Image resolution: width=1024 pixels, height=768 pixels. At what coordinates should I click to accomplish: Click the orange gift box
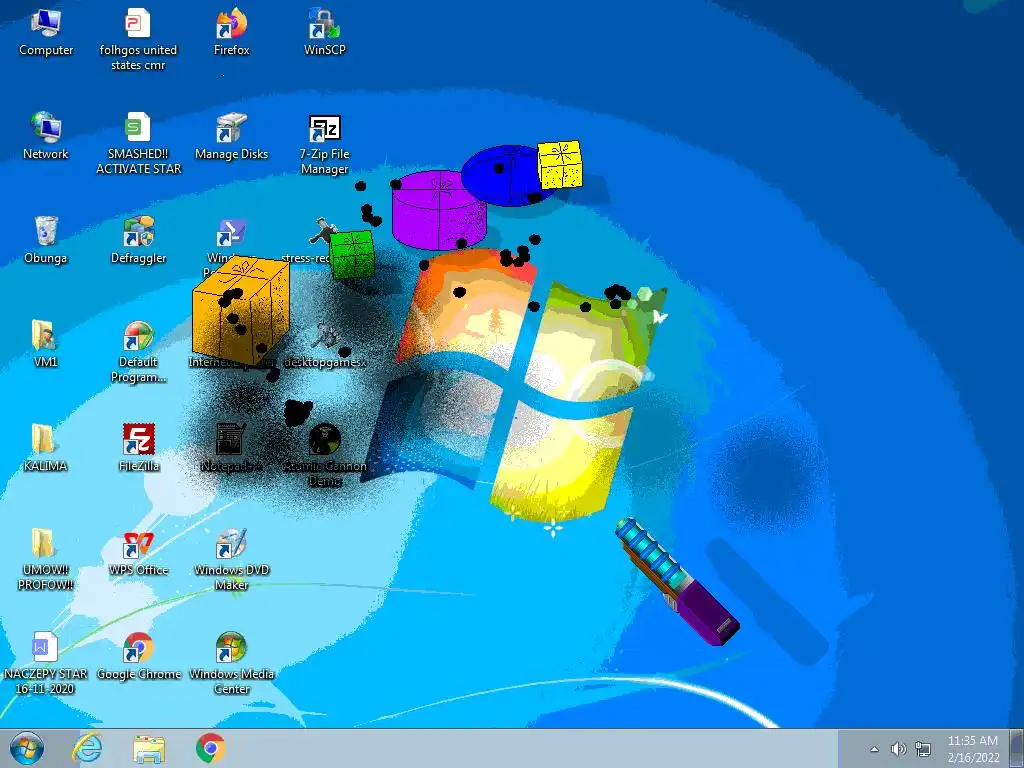241,310
